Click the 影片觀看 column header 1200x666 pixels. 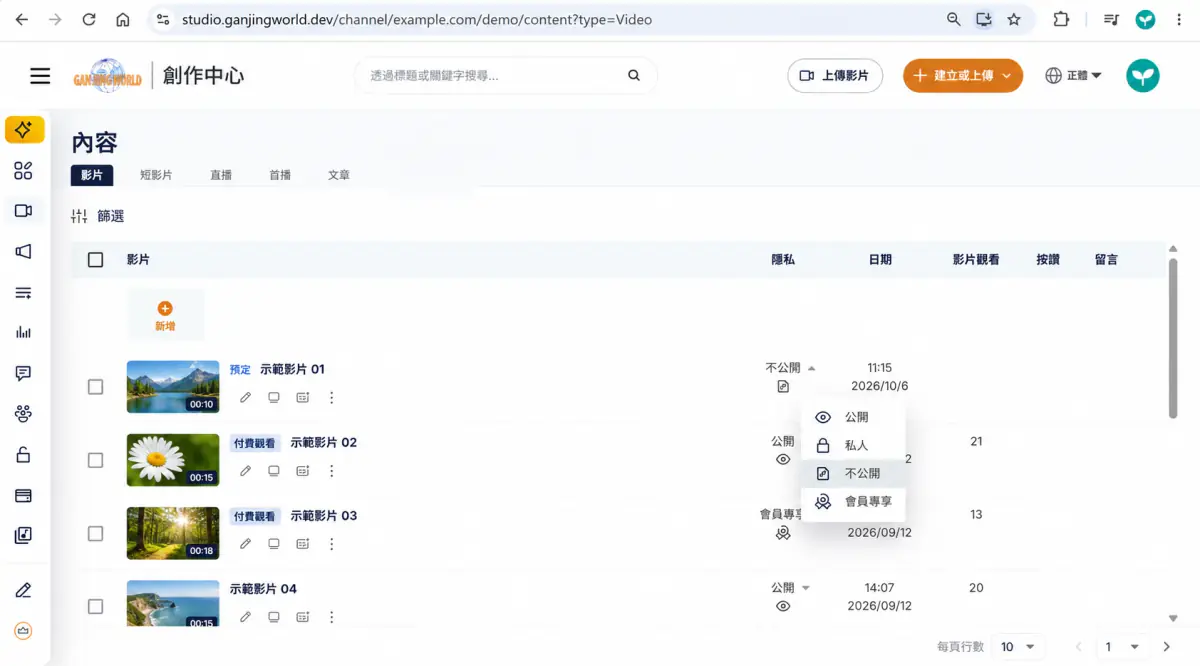[976, 260]
